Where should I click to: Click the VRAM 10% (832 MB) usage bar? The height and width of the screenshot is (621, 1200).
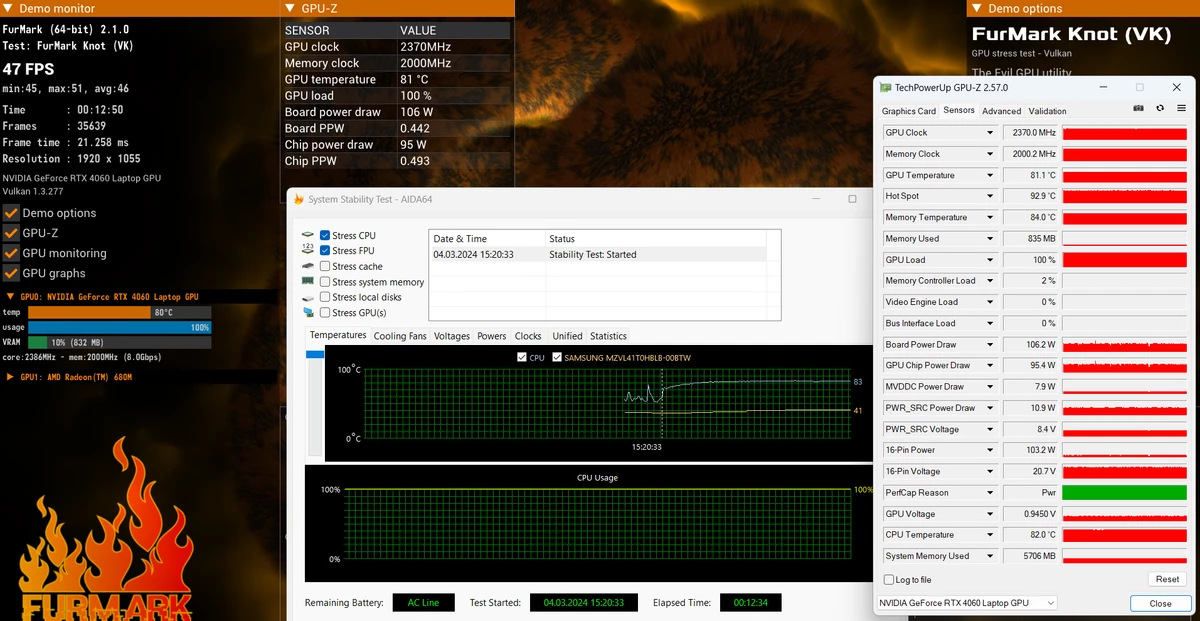pyautogui.click(x=120, y=342)
